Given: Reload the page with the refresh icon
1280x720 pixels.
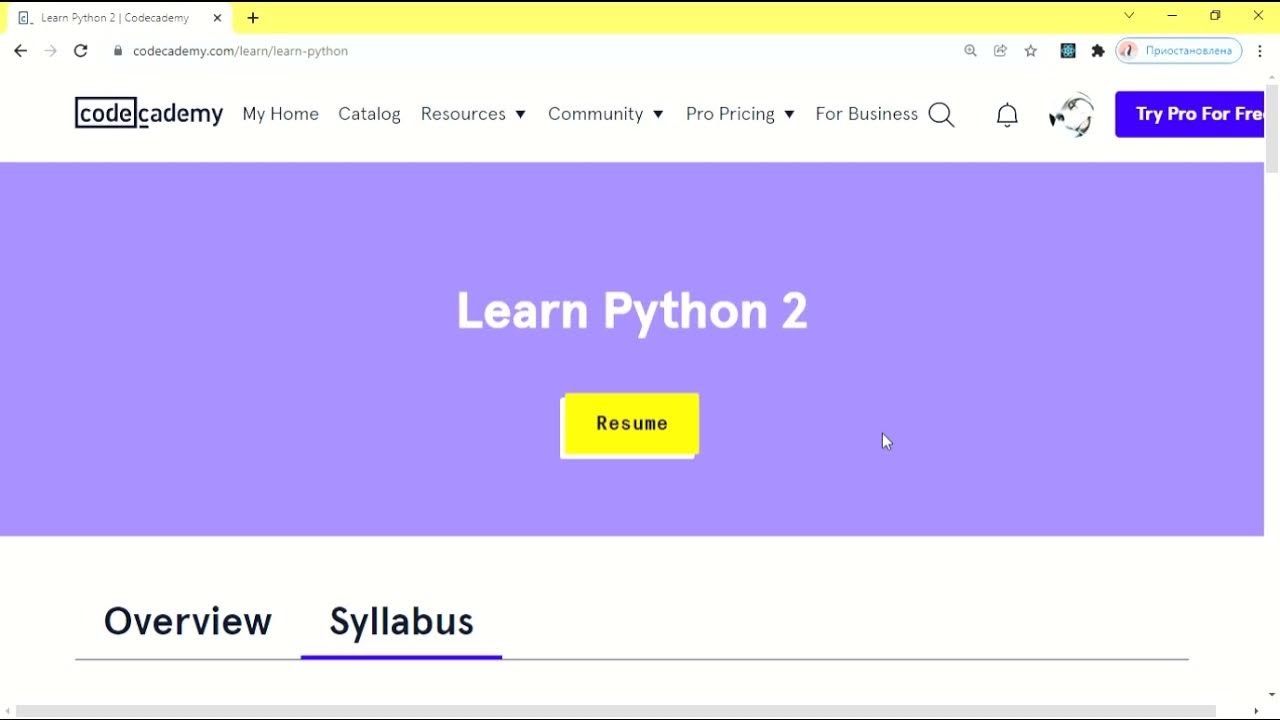Looking at the screenshot, I should [81, 51].
